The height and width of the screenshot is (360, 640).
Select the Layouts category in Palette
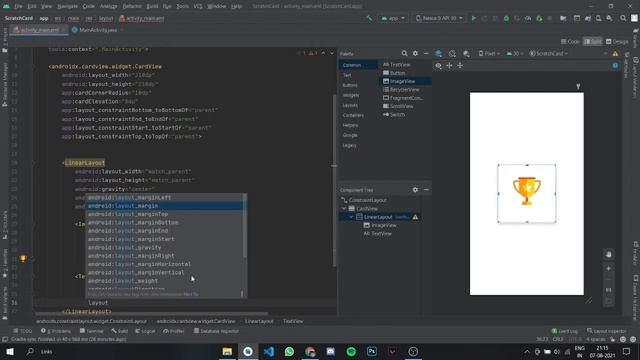coord(350,105)
